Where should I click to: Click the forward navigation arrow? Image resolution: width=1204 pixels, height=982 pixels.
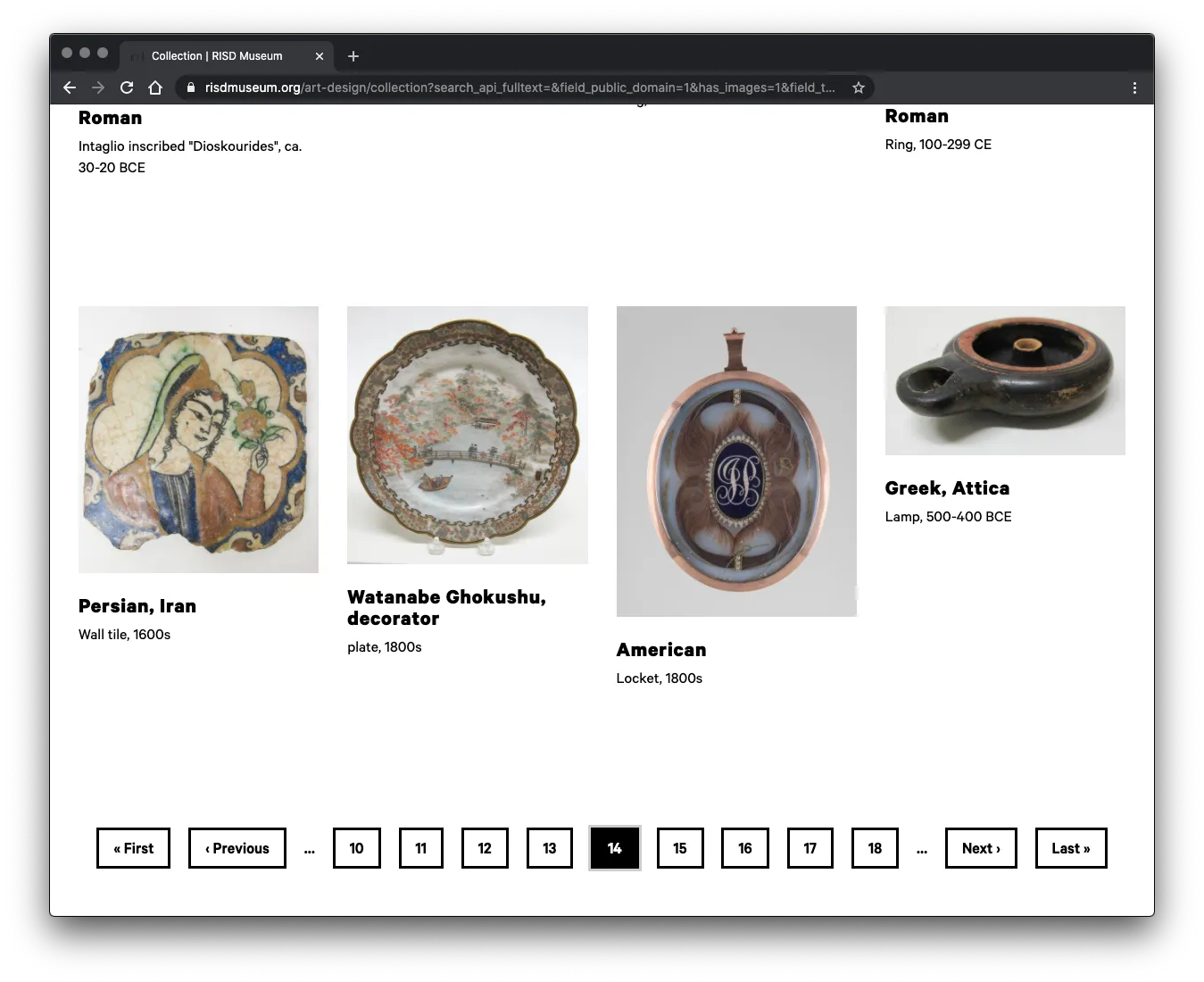coord(98,87)
